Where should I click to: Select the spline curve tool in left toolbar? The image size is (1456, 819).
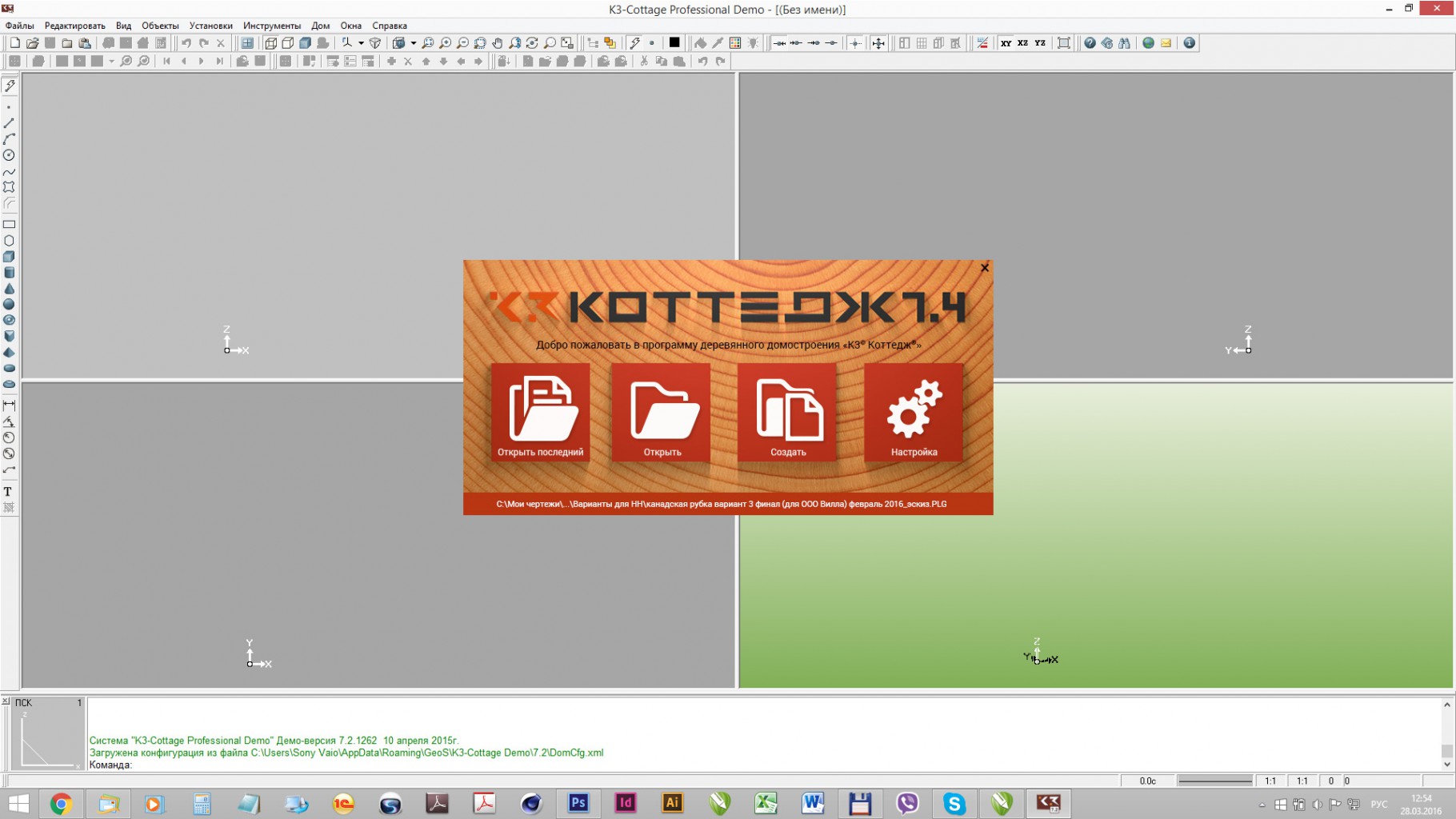[9, 171]
